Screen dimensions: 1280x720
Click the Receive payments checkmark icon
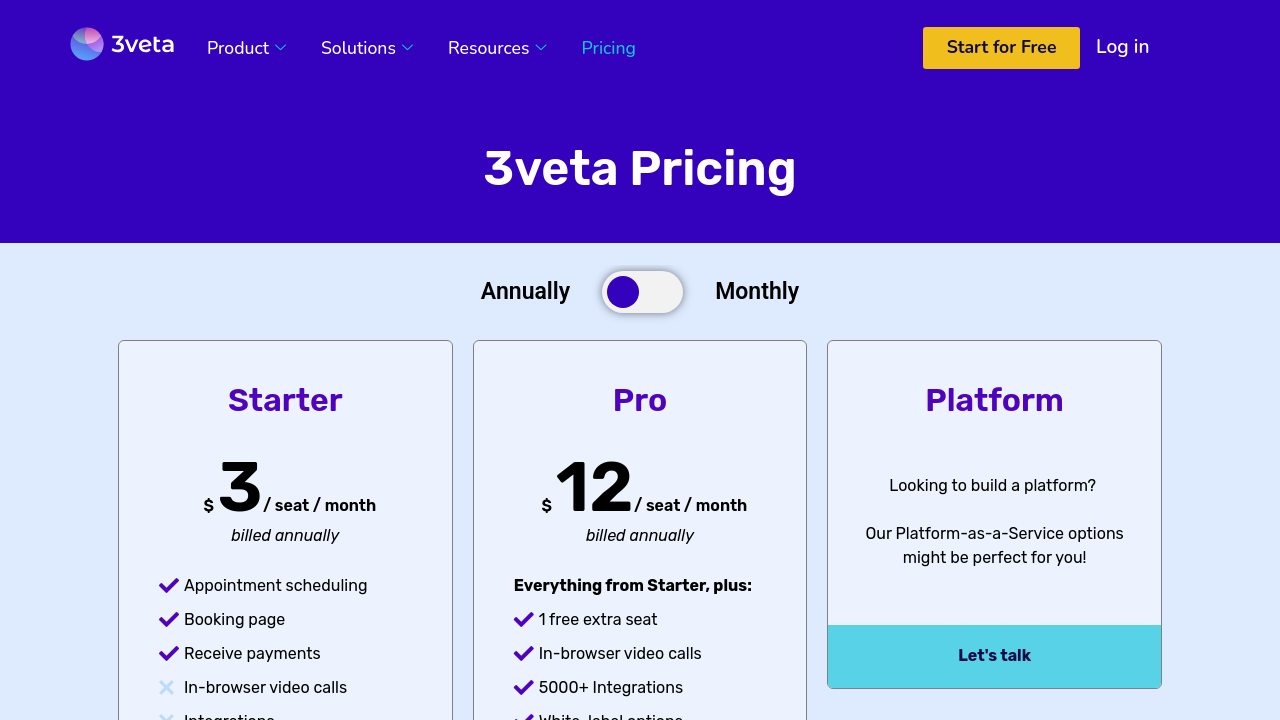coord(168,653)
